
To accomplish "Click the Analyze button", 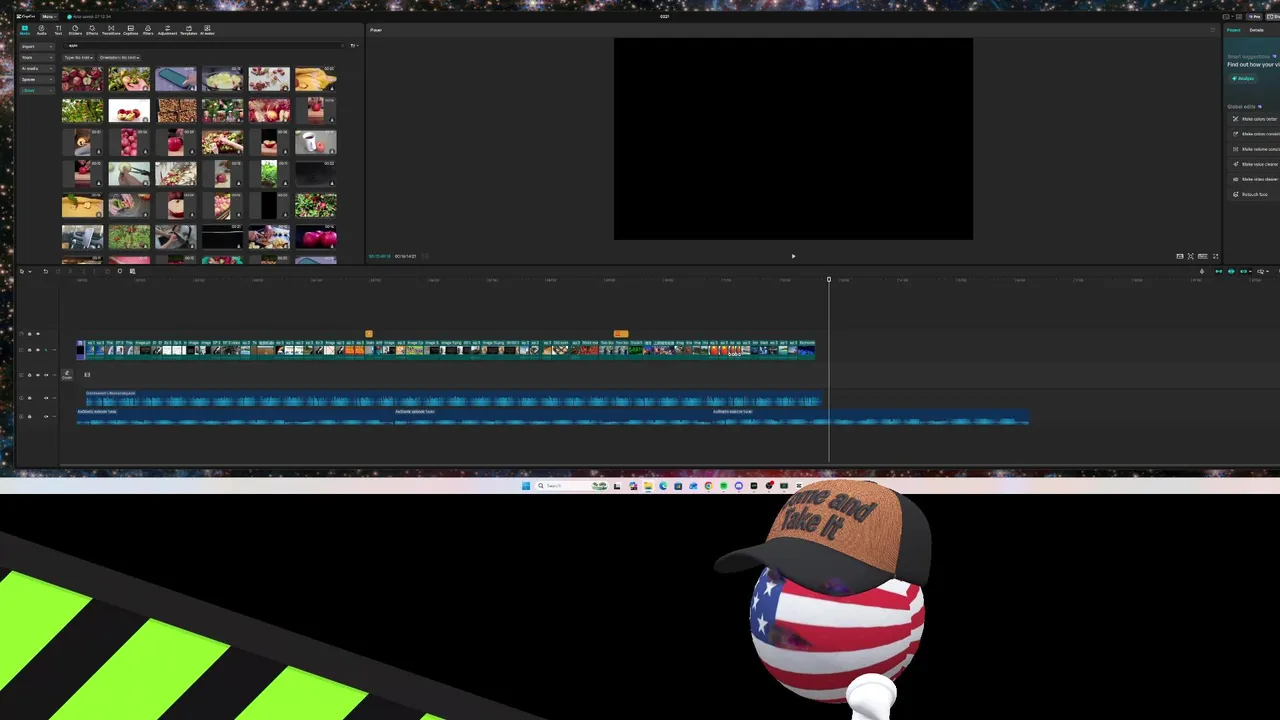I will click(1242, 78).
